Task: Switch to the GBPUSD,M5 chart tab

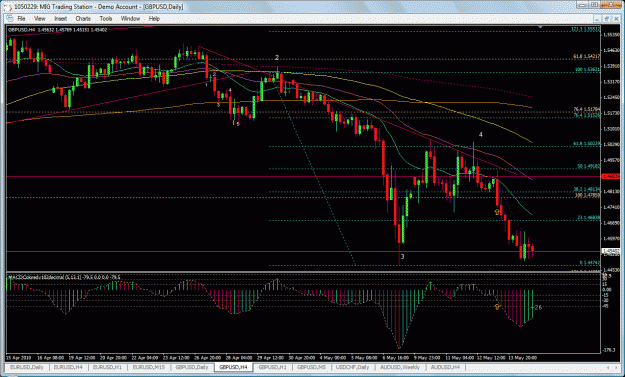Action: click(312, 367)
